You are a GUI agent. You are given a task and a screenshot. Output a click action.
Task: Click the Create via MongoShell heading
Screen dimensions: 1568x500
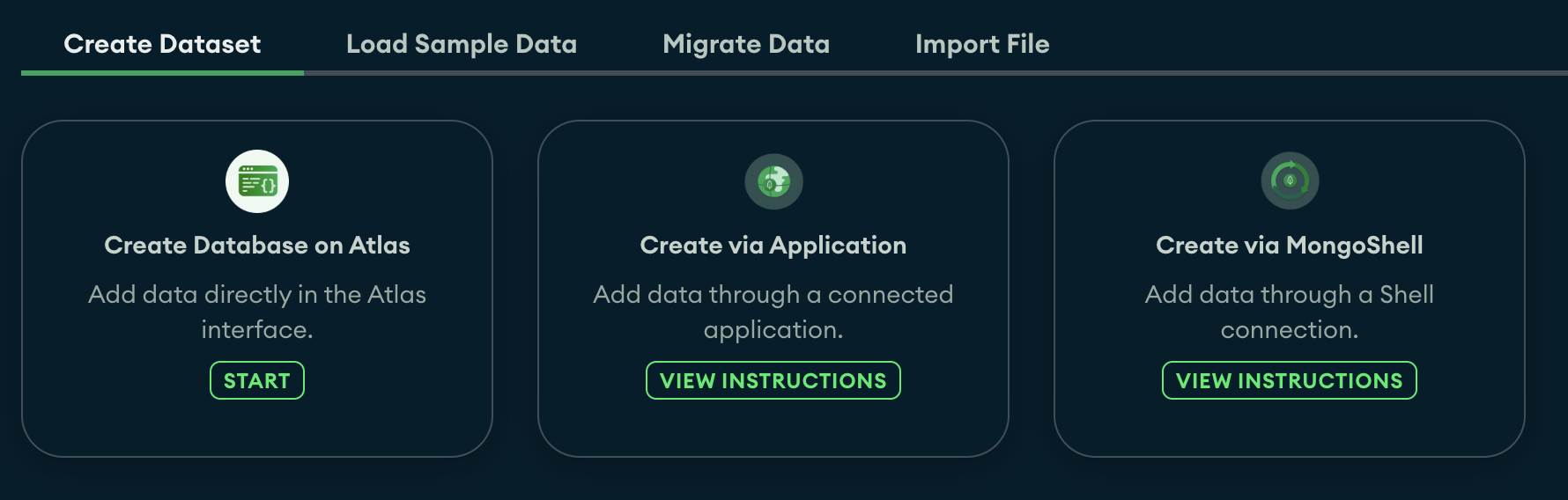pos(1290,246)
